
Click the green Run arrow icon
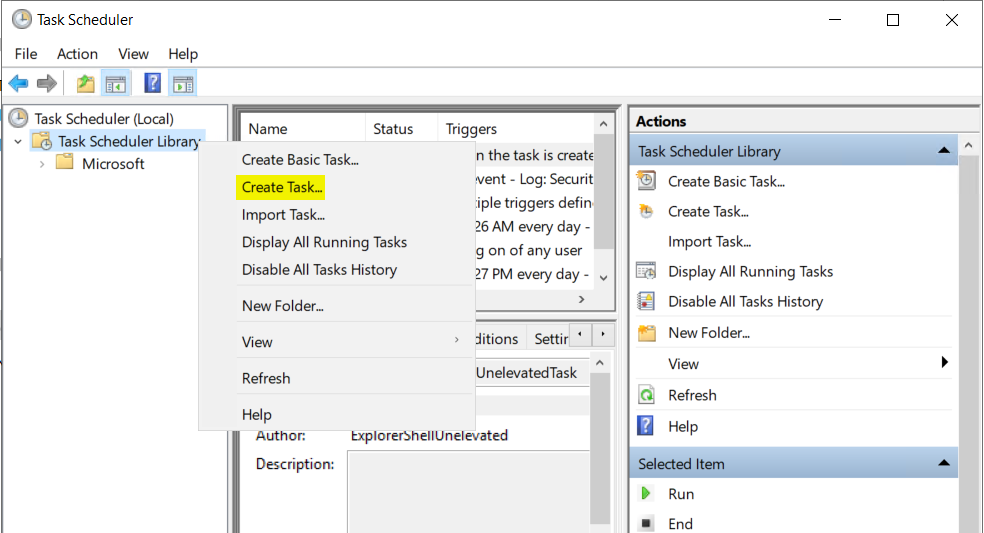[646, 493]
